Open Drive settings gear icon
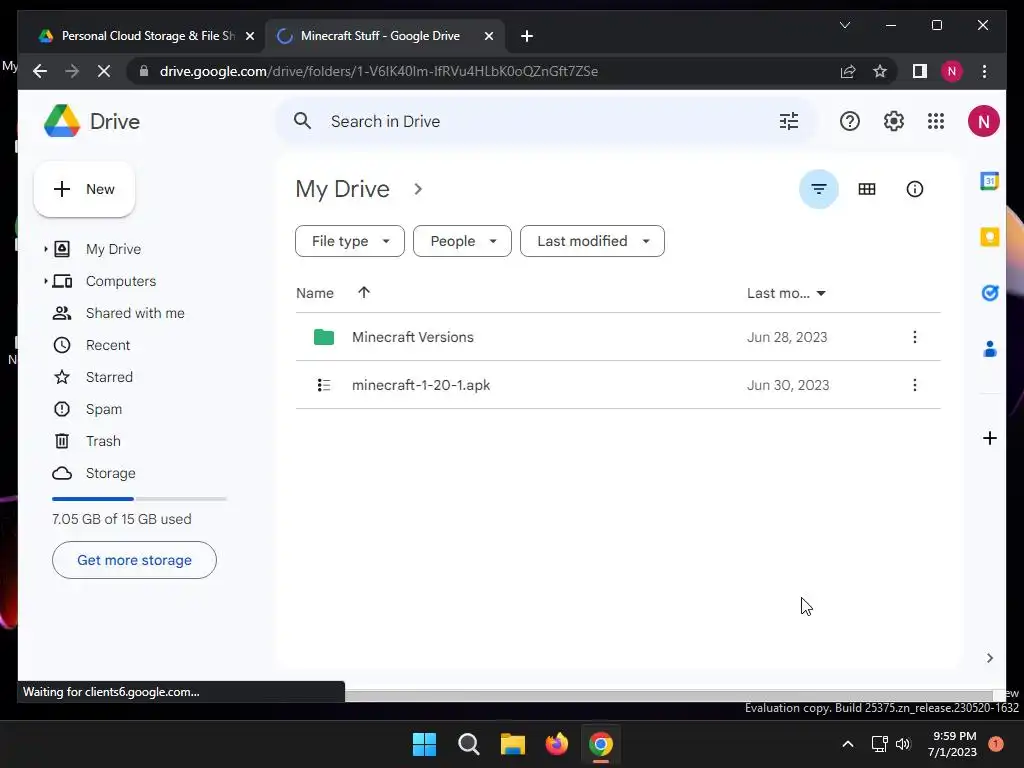Screen dimensions: 1024x768 [893, 121]
